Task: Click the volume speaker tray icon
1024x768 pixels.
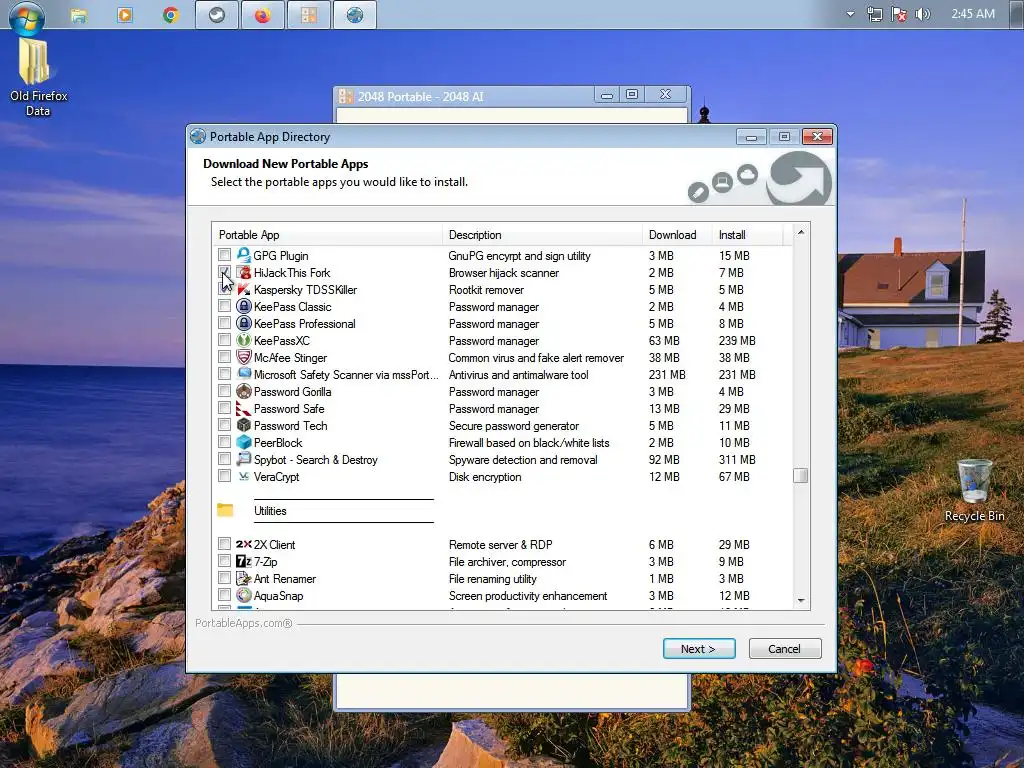Action: [922, 14]
